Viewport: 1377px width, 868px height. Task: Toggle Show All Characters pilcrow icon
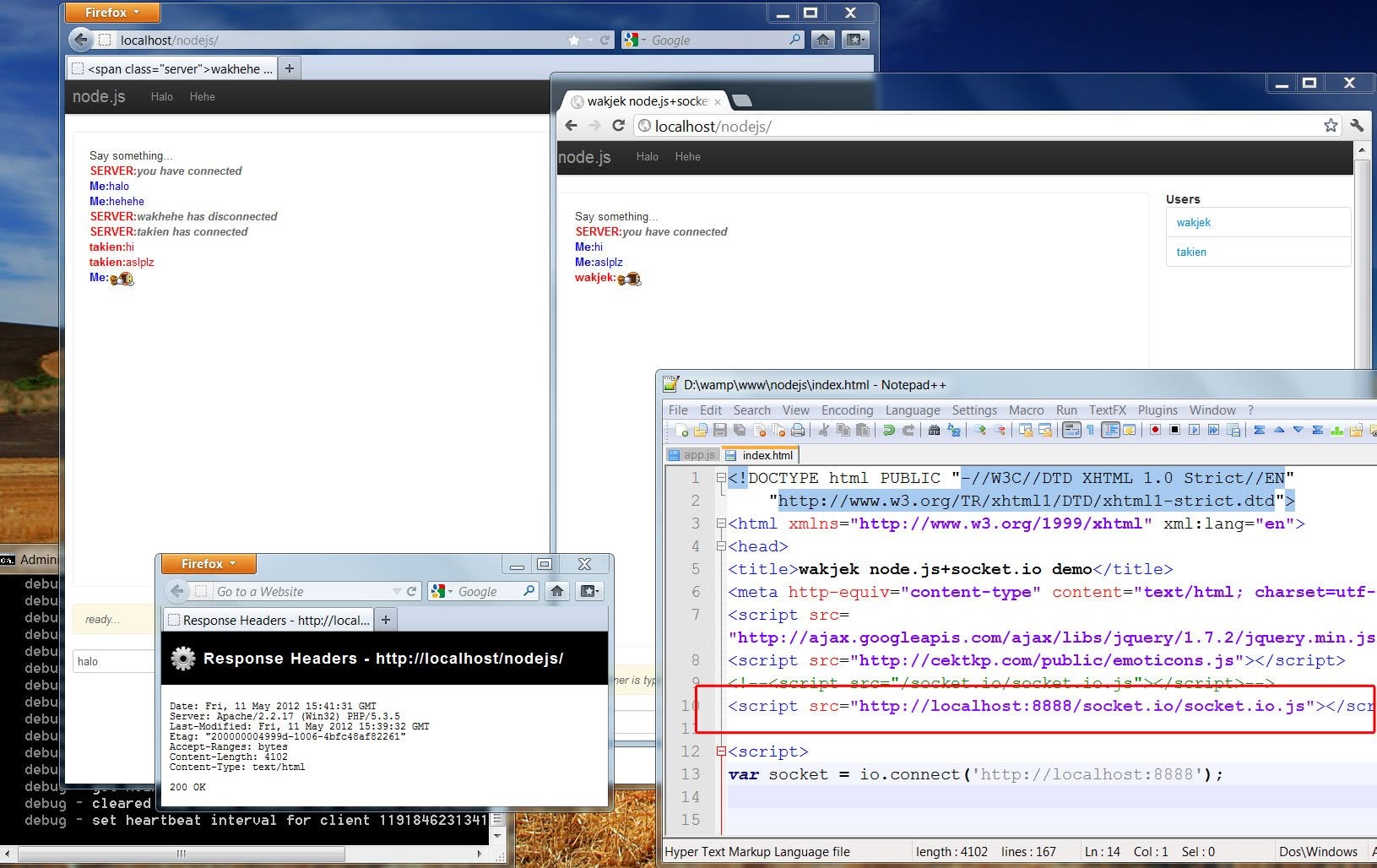(1090, 430)
